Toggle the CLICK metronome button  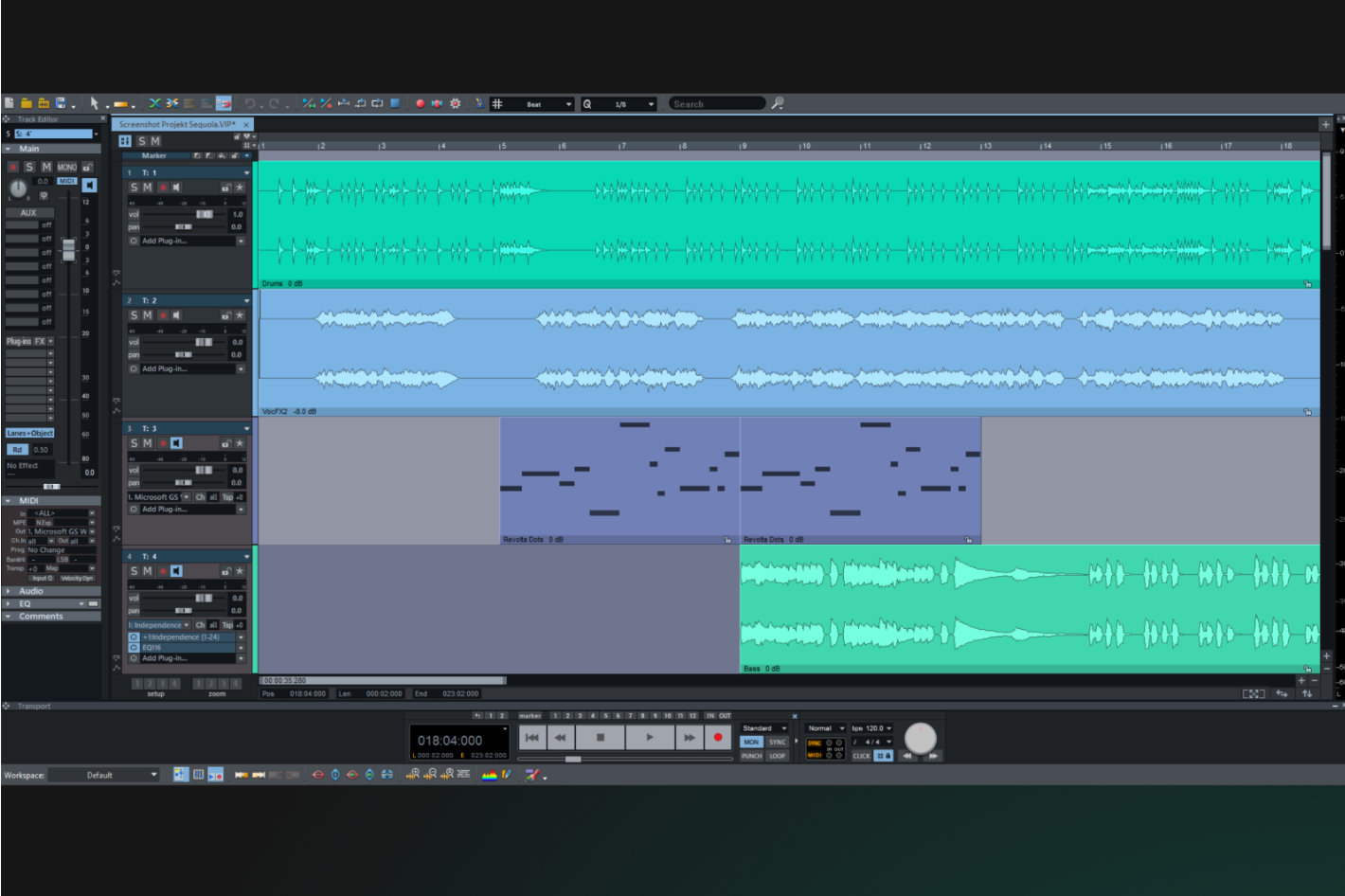pos(861,756)
